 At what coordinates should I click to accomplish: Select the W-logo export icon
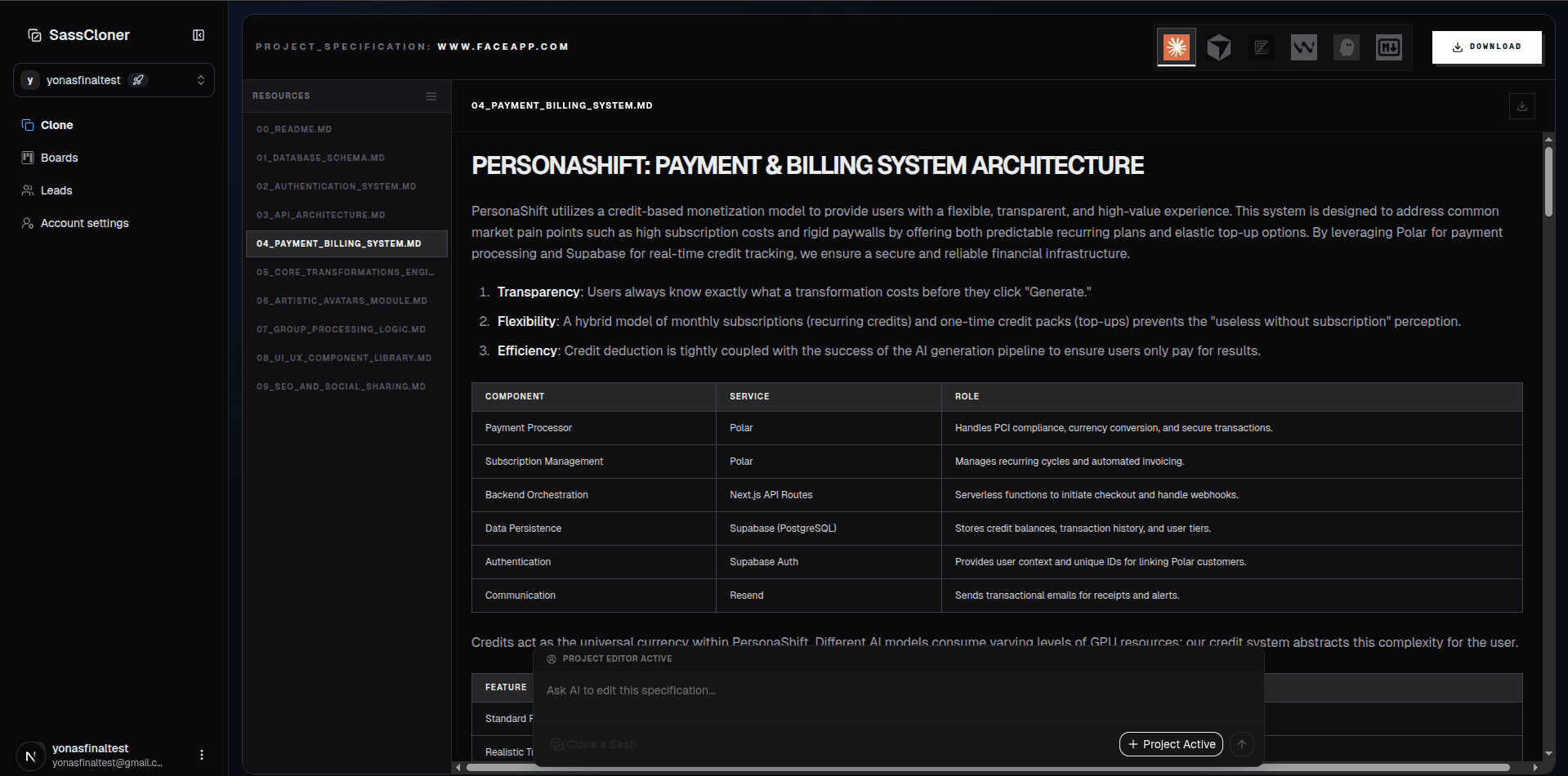(1303, 47)
